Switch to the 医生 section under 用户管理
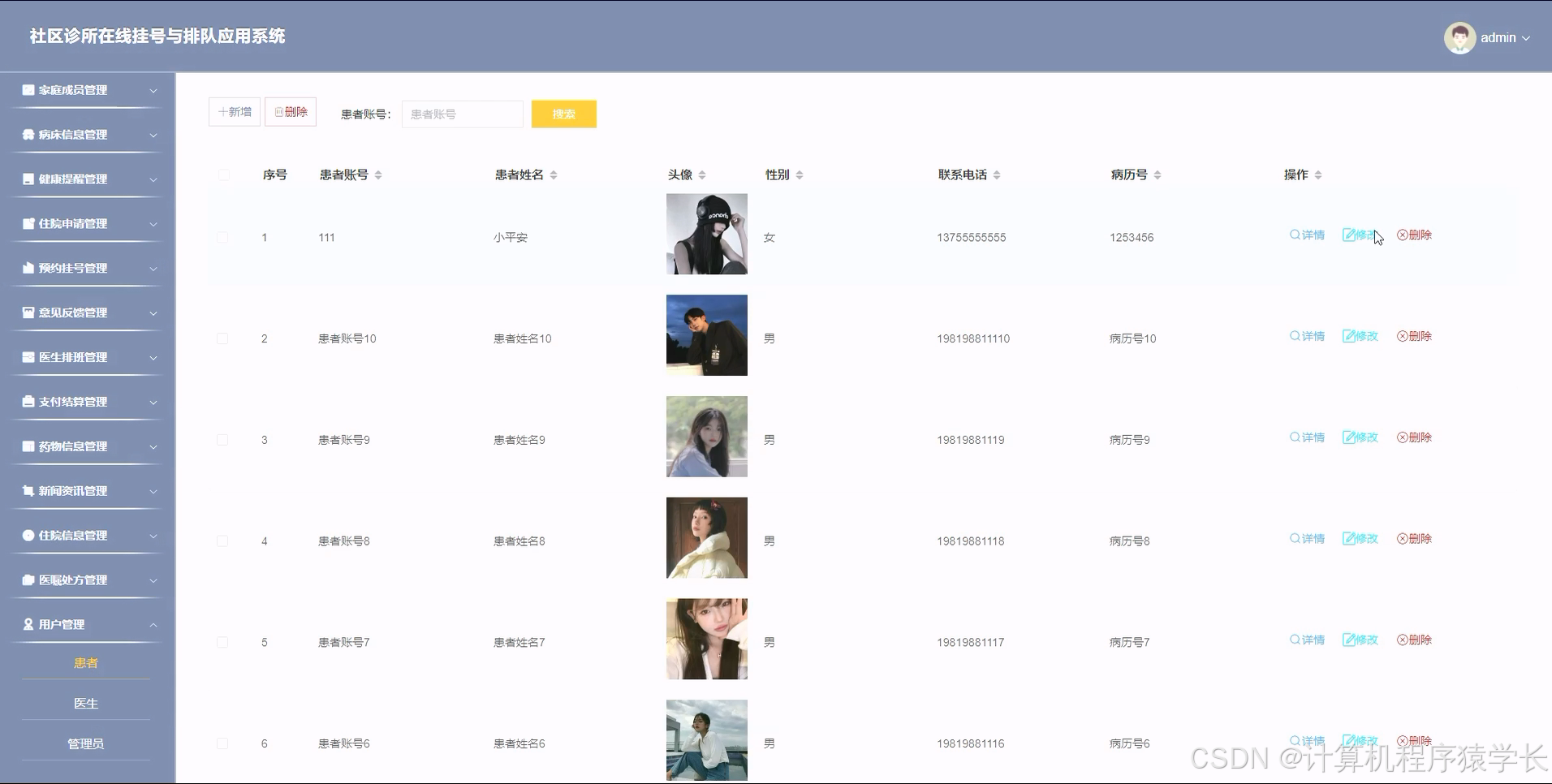This screenshot has height=784, width=1552. (86, 703)
